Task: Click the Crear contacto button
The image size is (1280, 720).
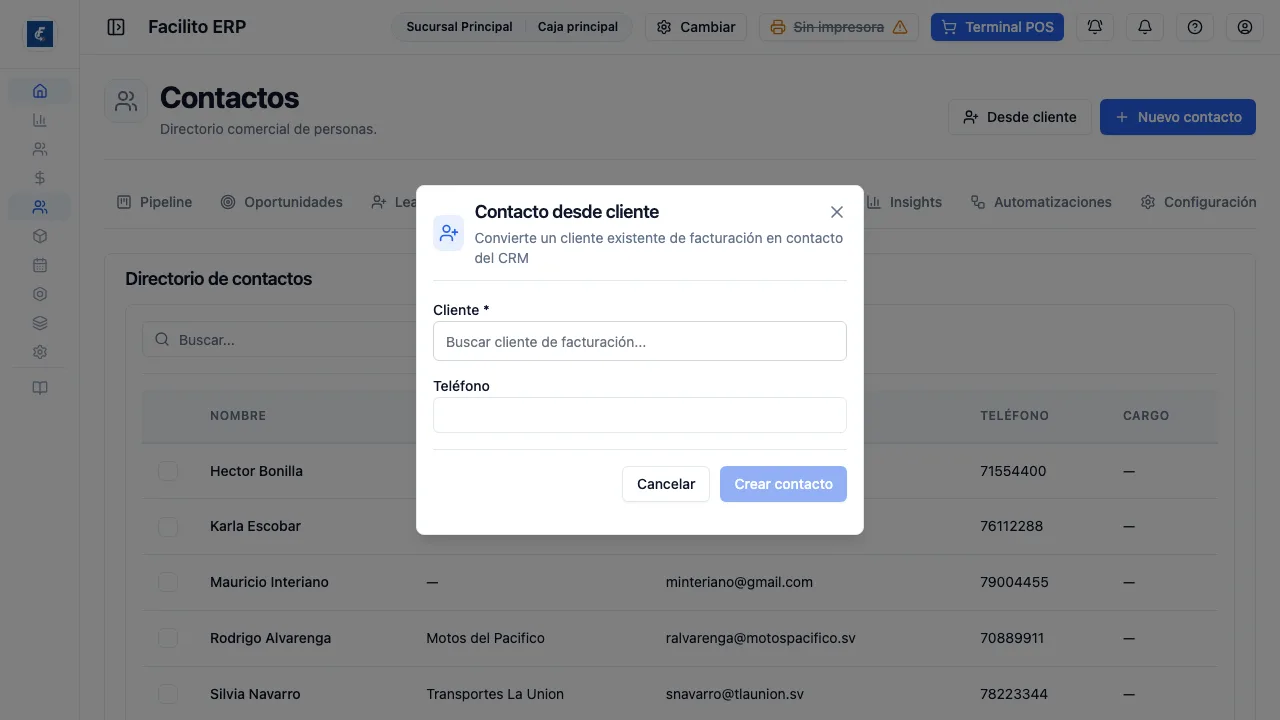Action: pos(783,484)
